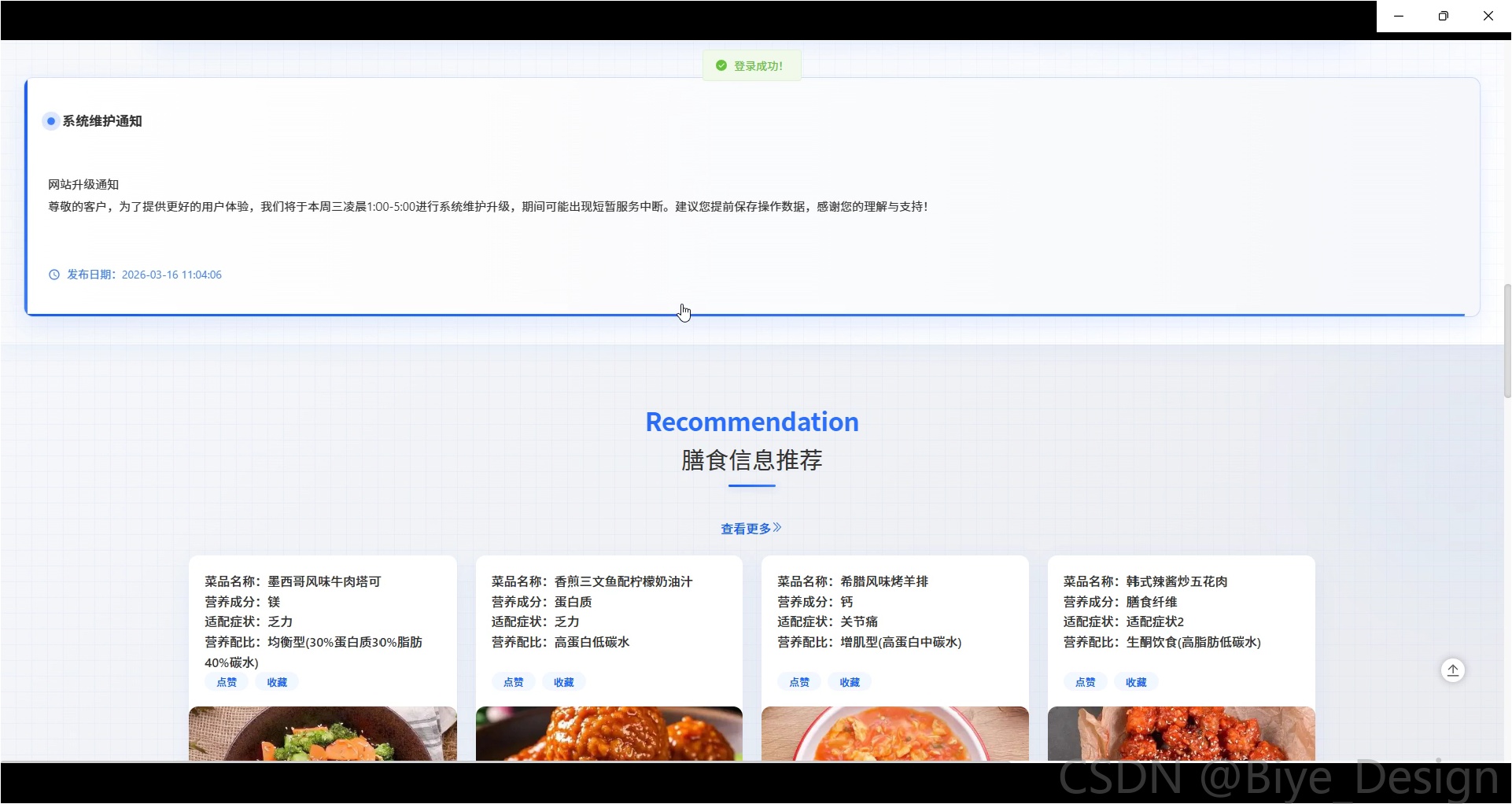Click 收藏 on 韩式辣酱炒五花肉 card

(1136, 682)
